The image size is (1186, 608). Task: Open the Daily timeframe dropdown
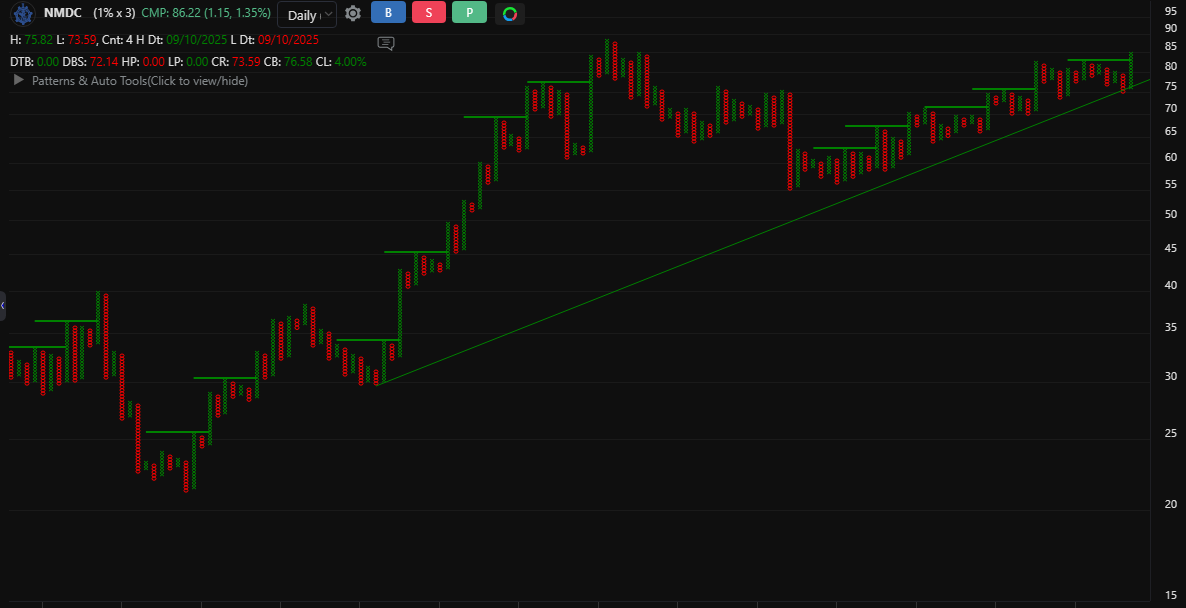coord(306,15)
